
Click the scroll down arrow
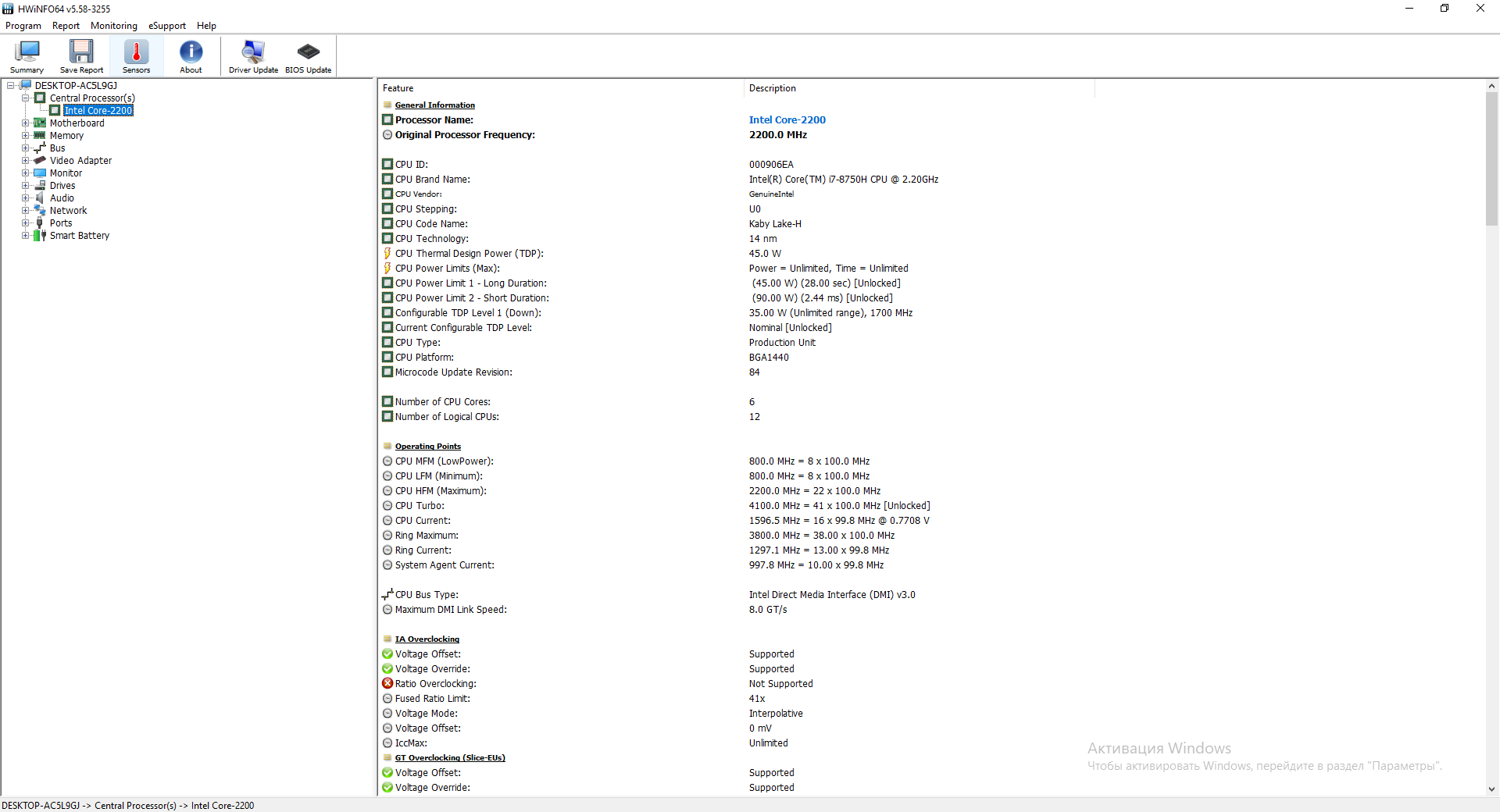pos(1491,789)
